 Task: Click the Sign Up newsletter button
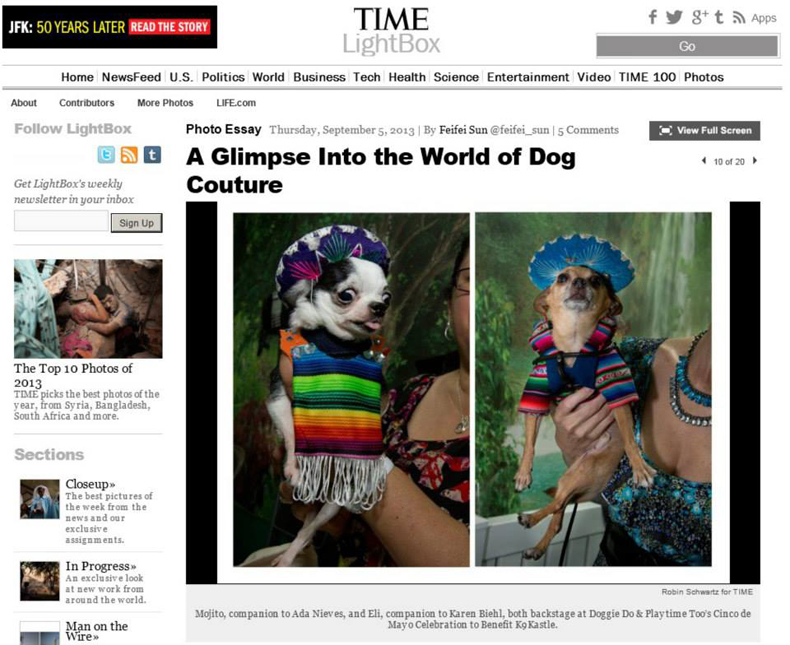(137, 223)
